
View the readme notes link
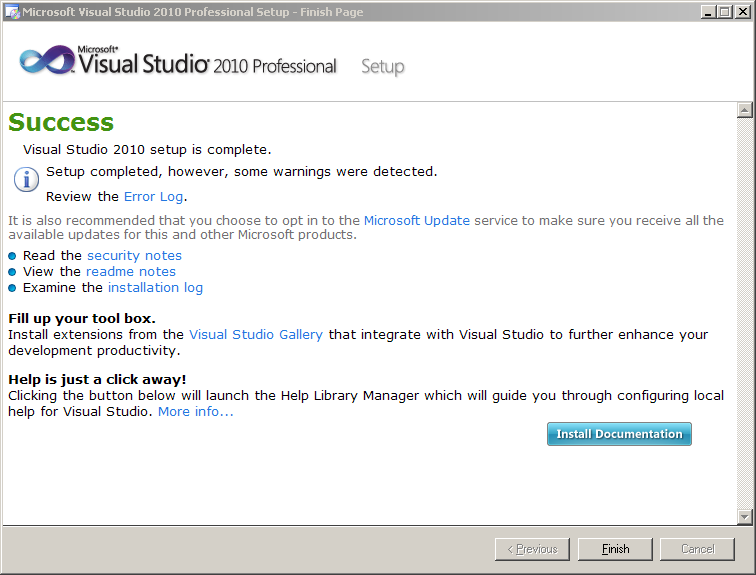(131, 271)
